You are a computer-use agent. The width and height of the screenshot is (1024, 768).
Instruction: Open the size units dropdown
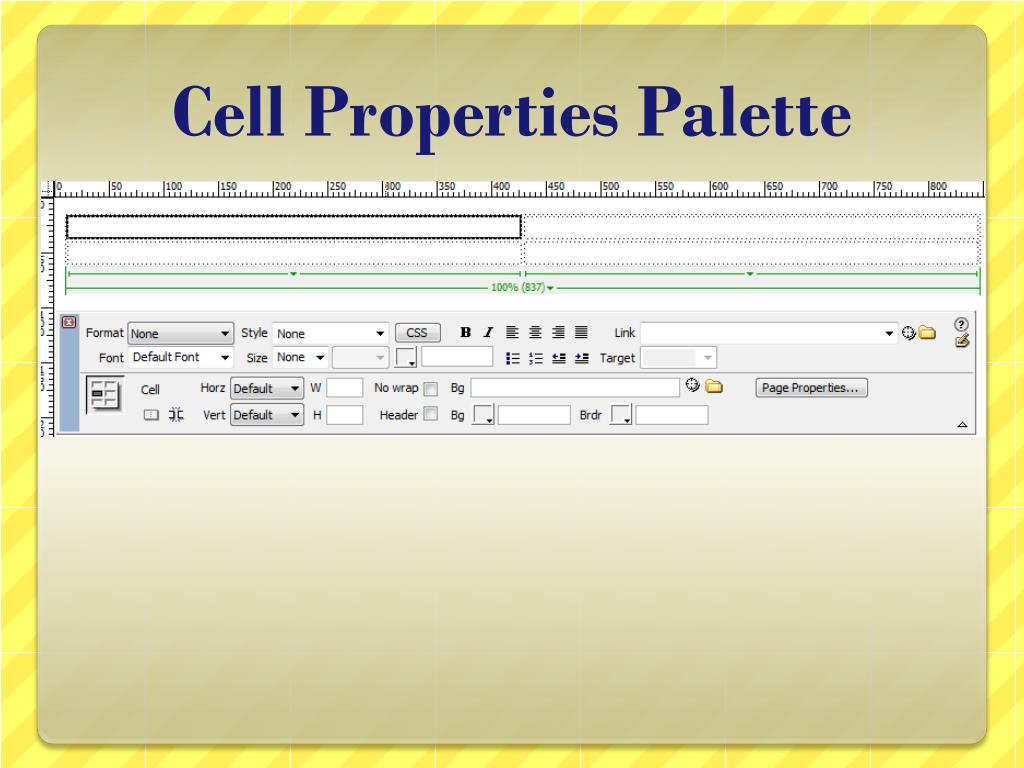coord(360,357)
